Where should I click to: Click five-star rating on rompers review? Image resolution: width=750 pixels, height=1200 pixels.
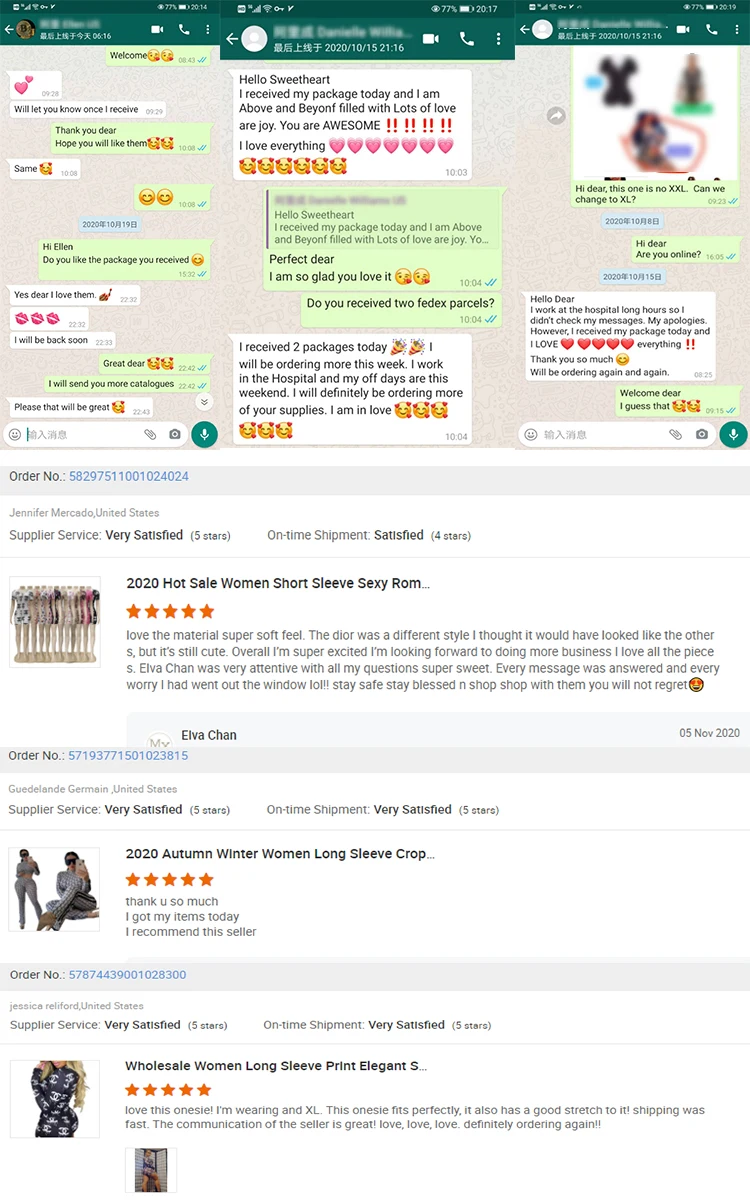point(170,611)
